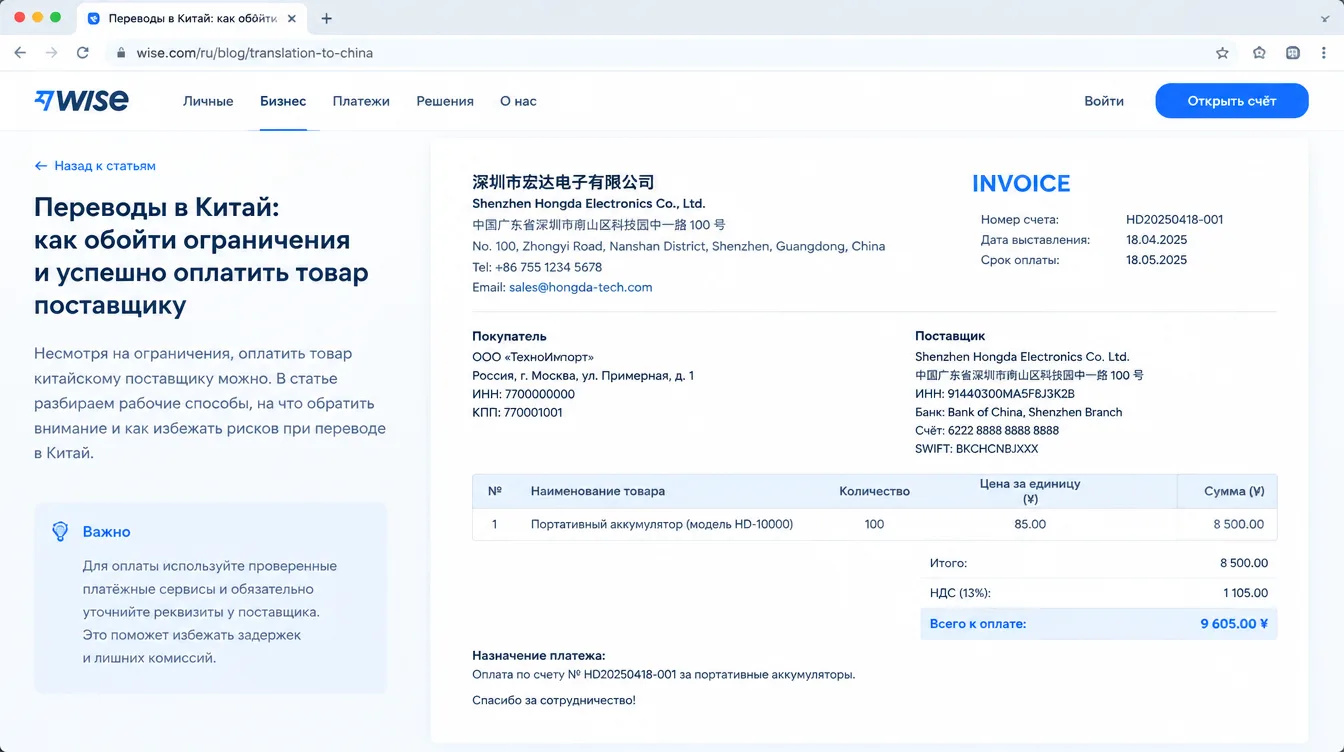Viewport: 1344px width, 752px height.
Task: Click the ООО «ТехноИмпорт» buyer name
Action: coord(533,357)
